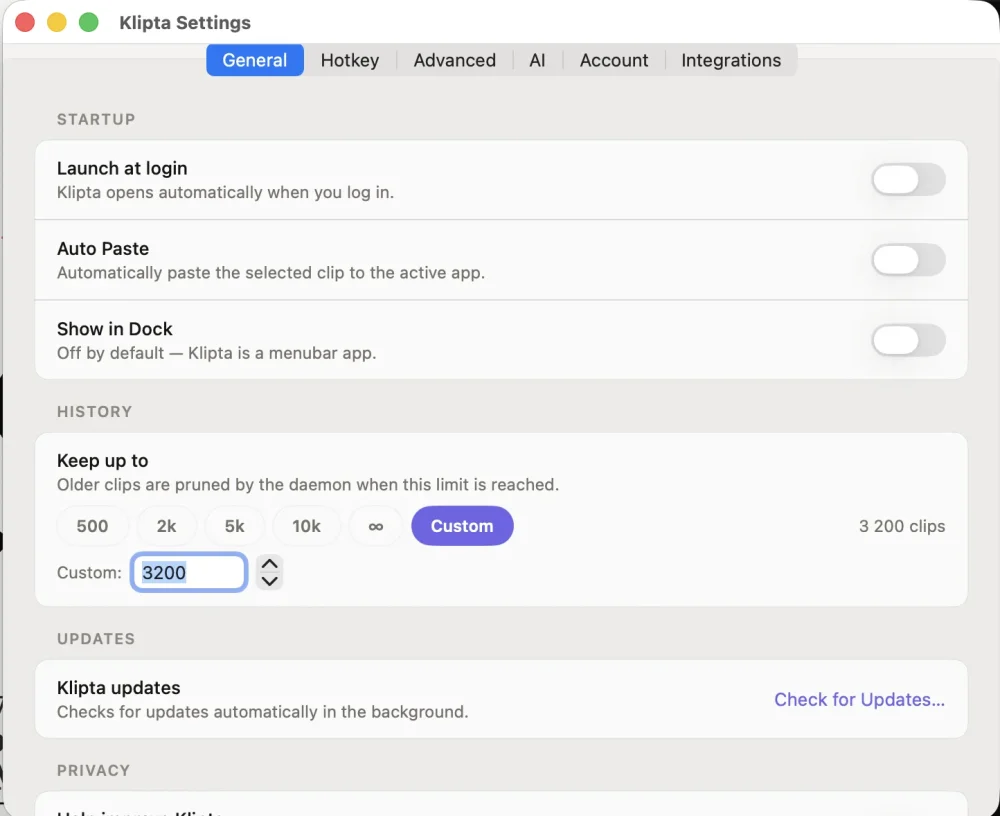Maximize the Klipta Settings window

89,22
